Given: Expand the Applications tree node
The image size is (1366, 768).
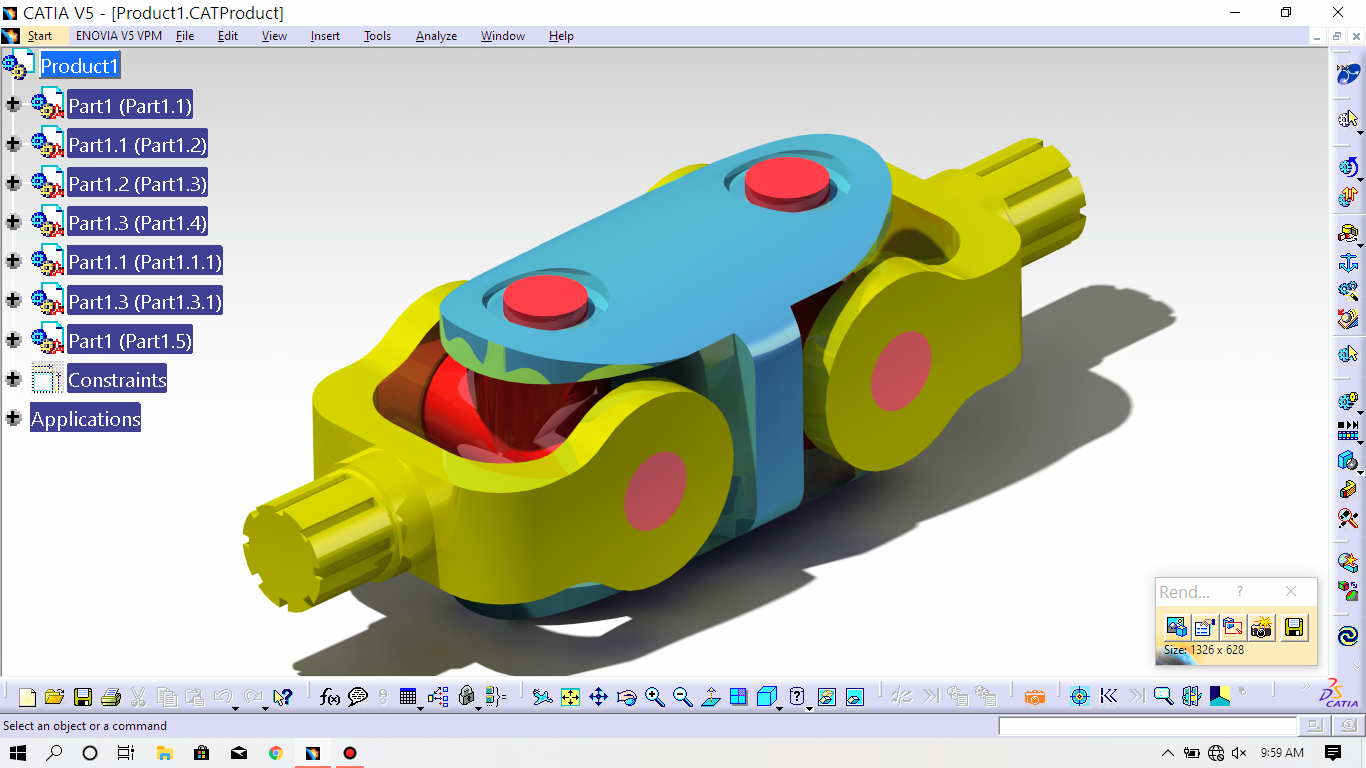Looking at the screenshot, I should click(x=13, y=418).
